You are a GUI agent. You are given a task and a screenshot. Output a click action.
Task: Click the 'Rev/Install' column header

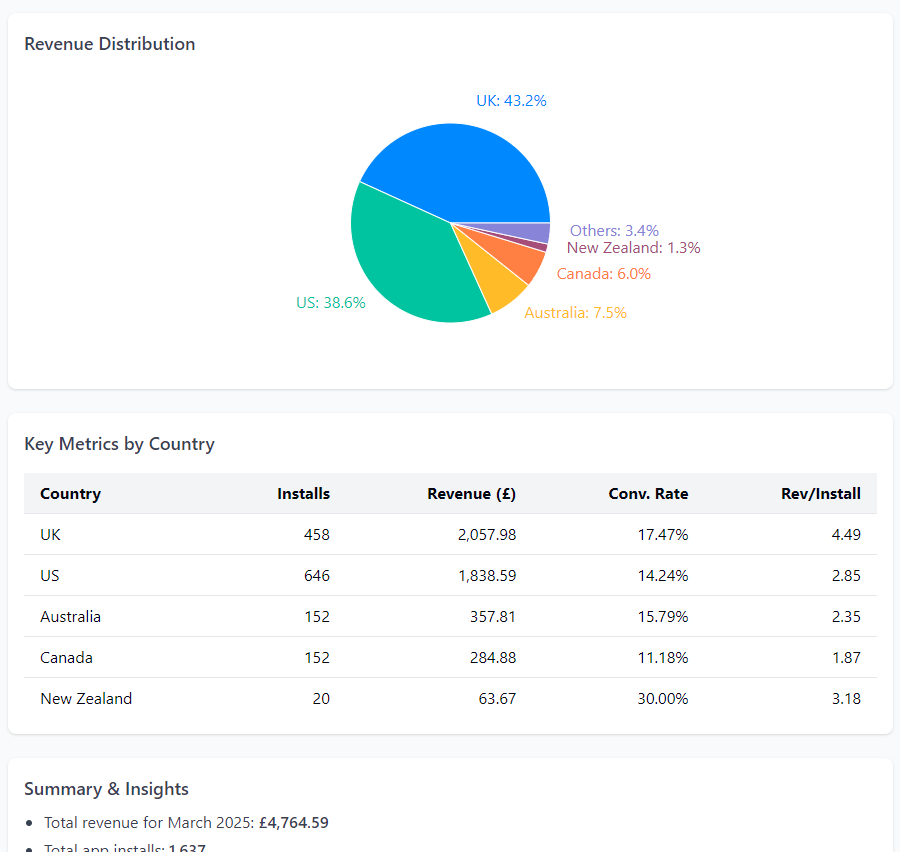[x=821, y=494]
